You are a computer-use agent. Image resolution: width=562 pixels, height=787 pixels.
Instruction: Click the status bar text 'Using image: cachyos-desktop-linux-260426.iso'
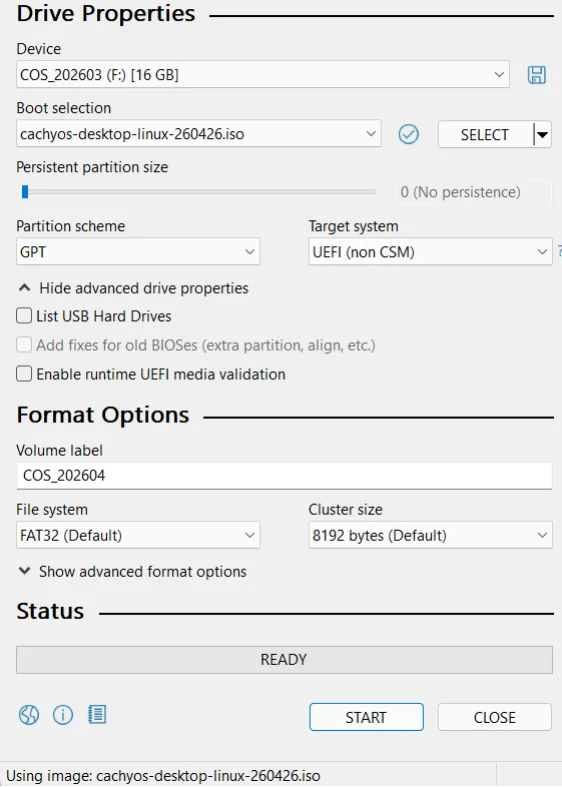163,775
